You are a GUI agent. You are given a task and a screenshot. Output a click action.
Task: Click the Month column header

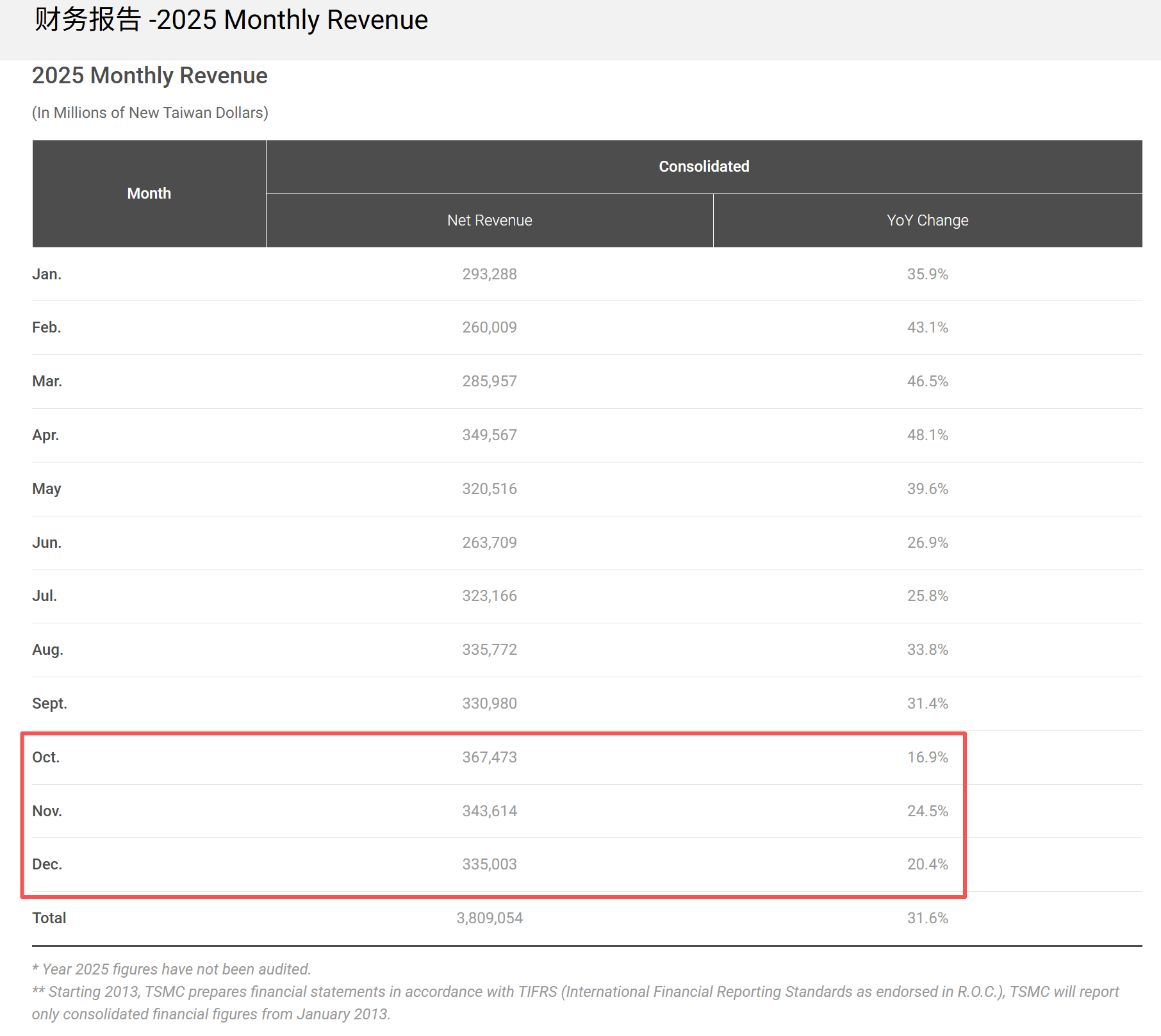tap(149, 193)
